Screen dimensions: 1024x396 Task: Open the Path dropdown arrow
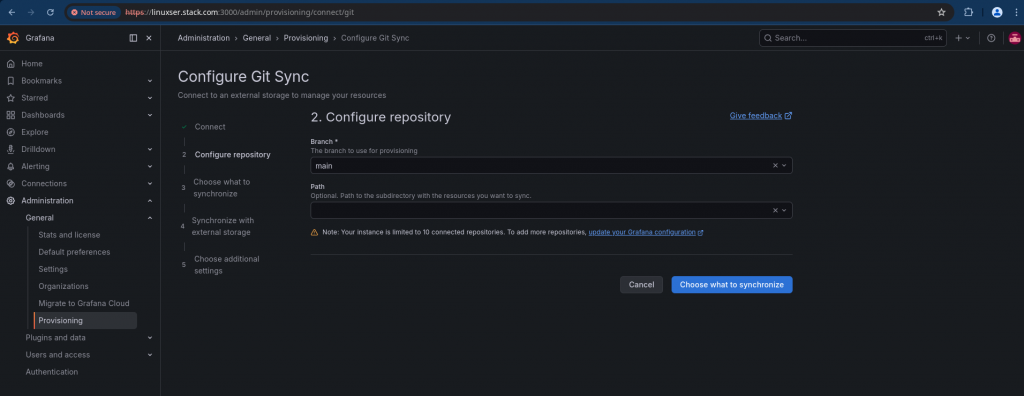pyautogui.click(x=784, y=210)
